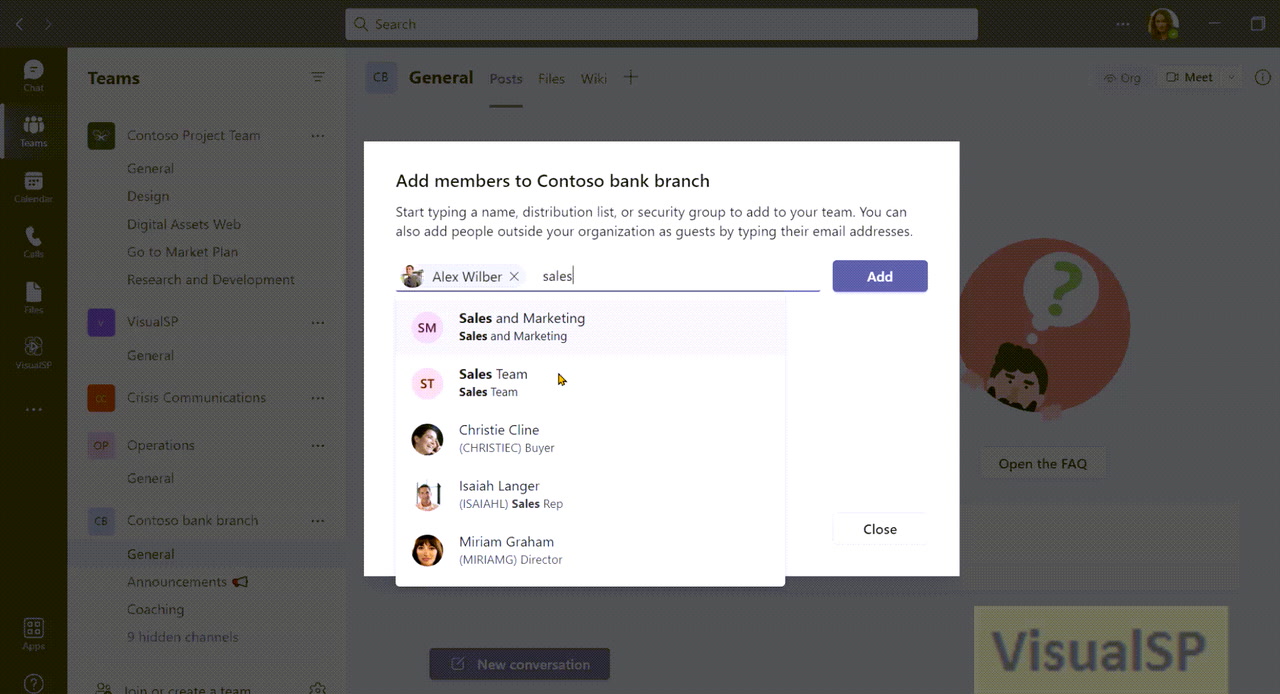Click the Add button in the dialog
Screen dimensions: 1280x694
click(879, 275)
